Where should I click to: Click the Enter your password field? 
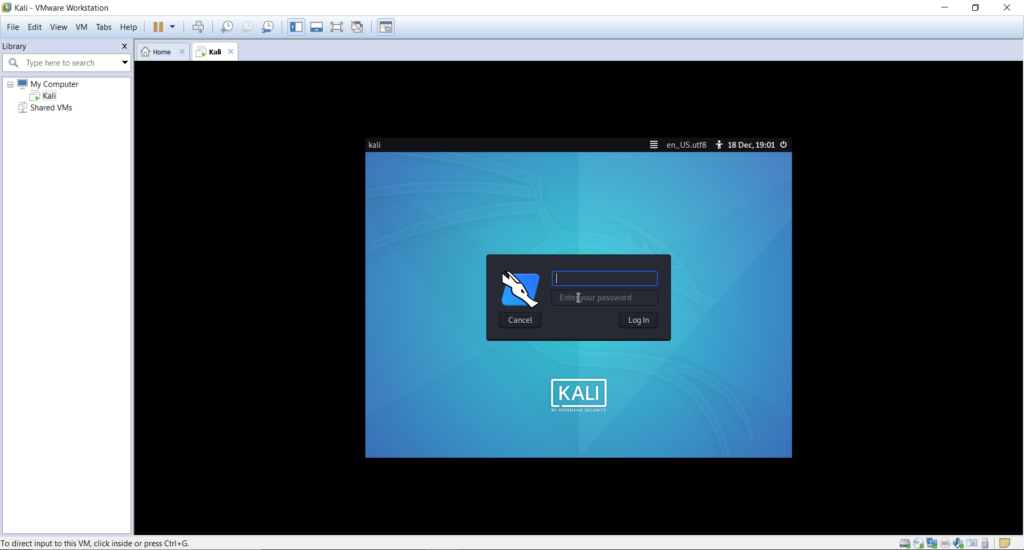pyautogui.click(x=605, y=298)
